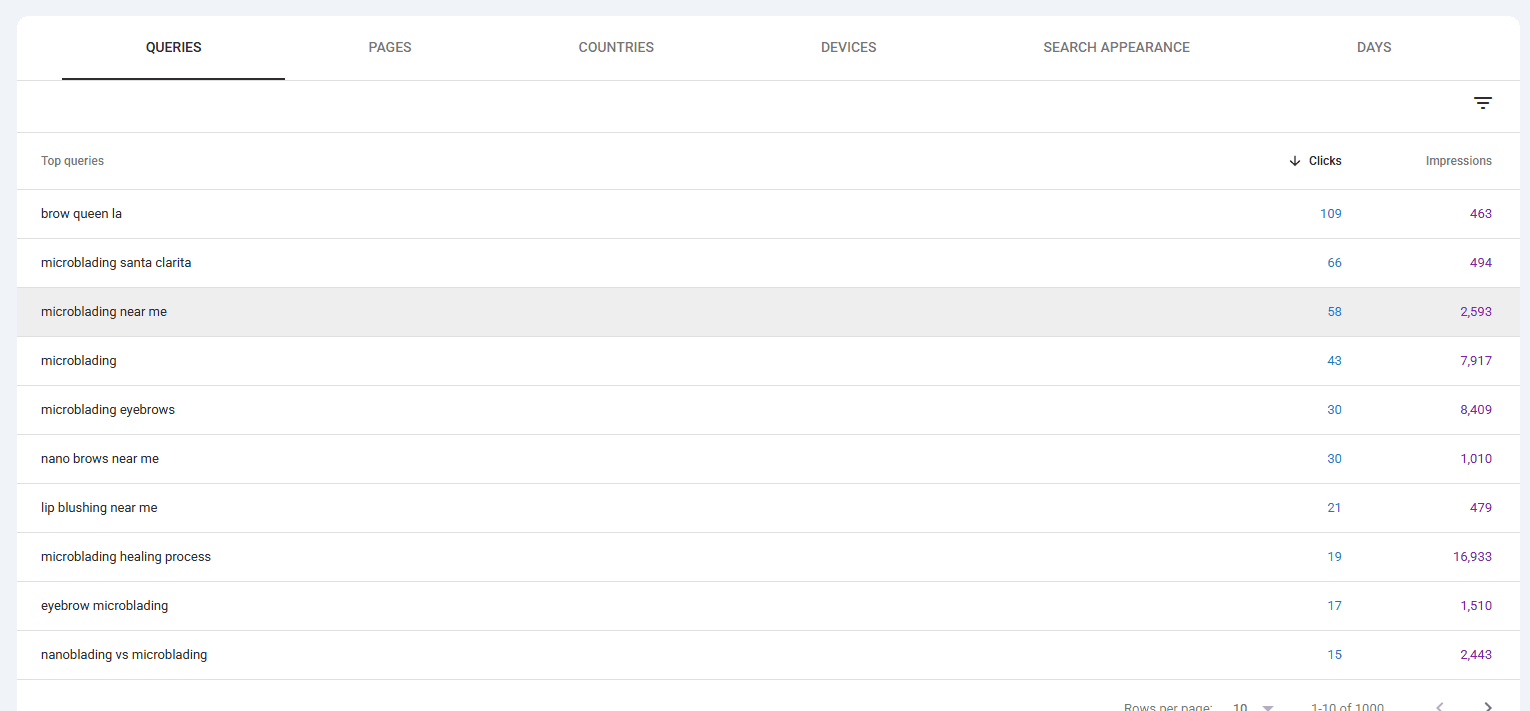
Task: Select the Countries tab
Action: (616, 47)
